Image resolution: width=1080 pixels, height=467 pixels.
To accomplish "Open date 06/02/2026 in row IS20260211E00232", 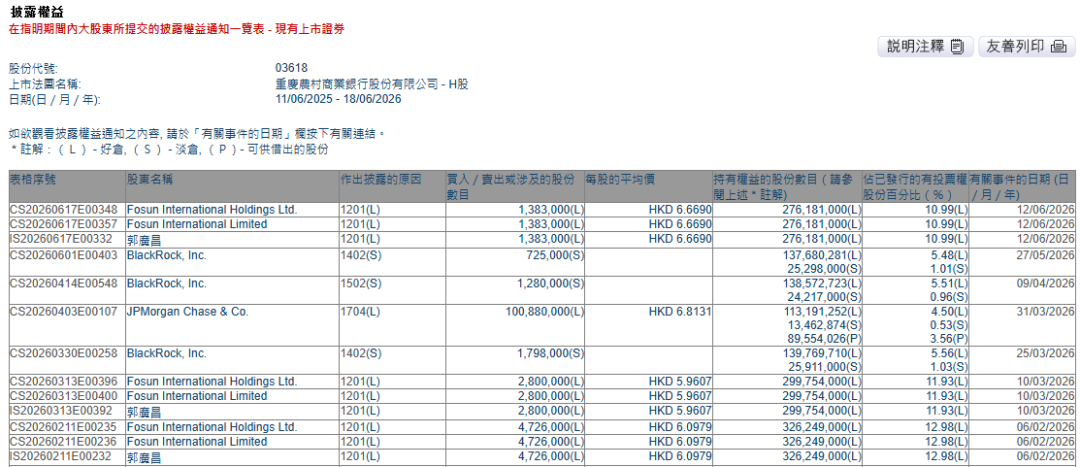I will [1045, 457].
